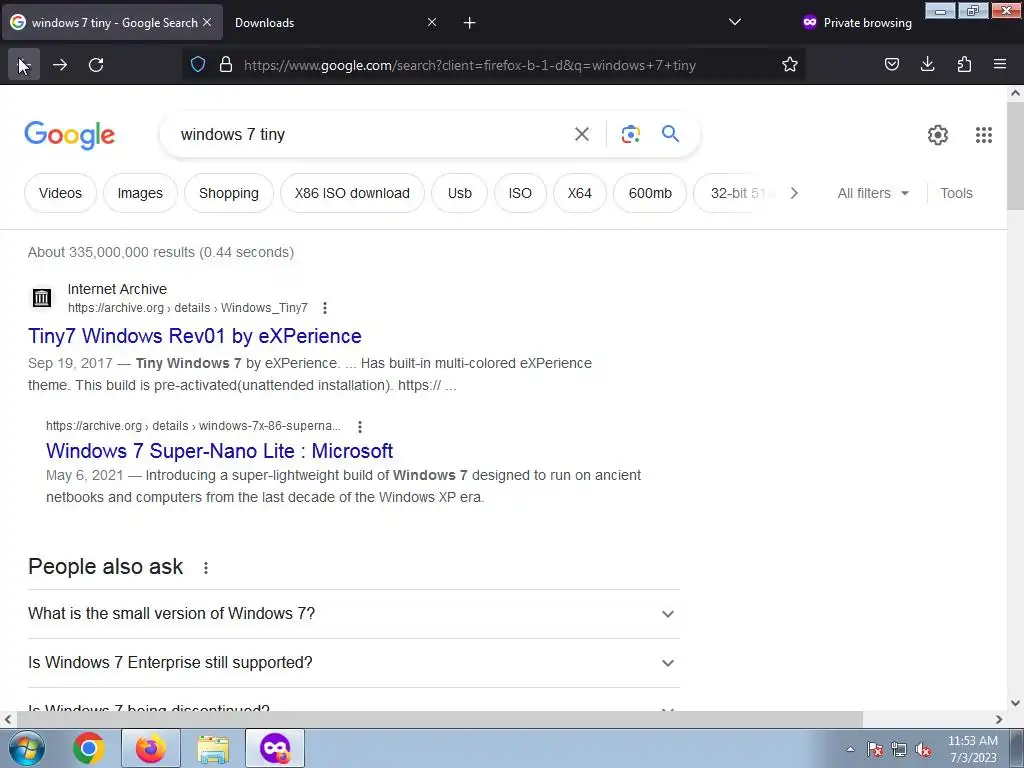Open the Firefox downloads panel

pyautogui.click(x=927, y=65)
